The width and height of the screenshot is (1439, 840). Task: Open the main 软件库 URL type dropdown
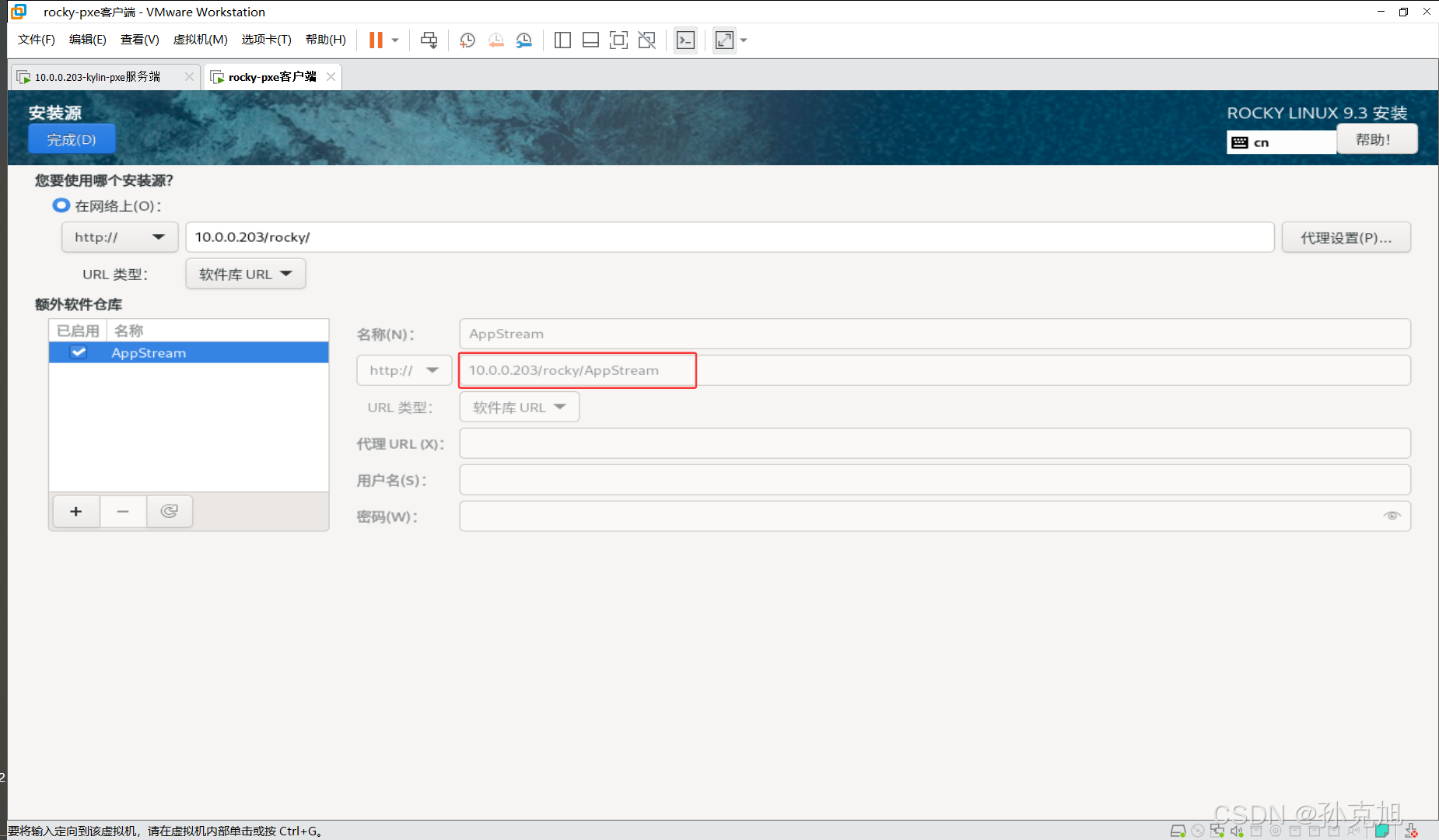246,274
